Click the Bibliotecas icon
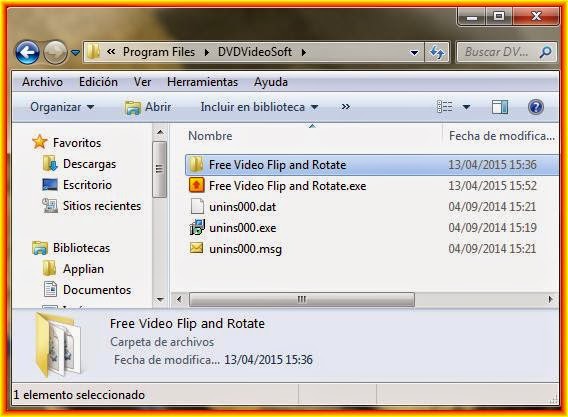This screenshot has width=568, height=417. (x=39, y=248)
